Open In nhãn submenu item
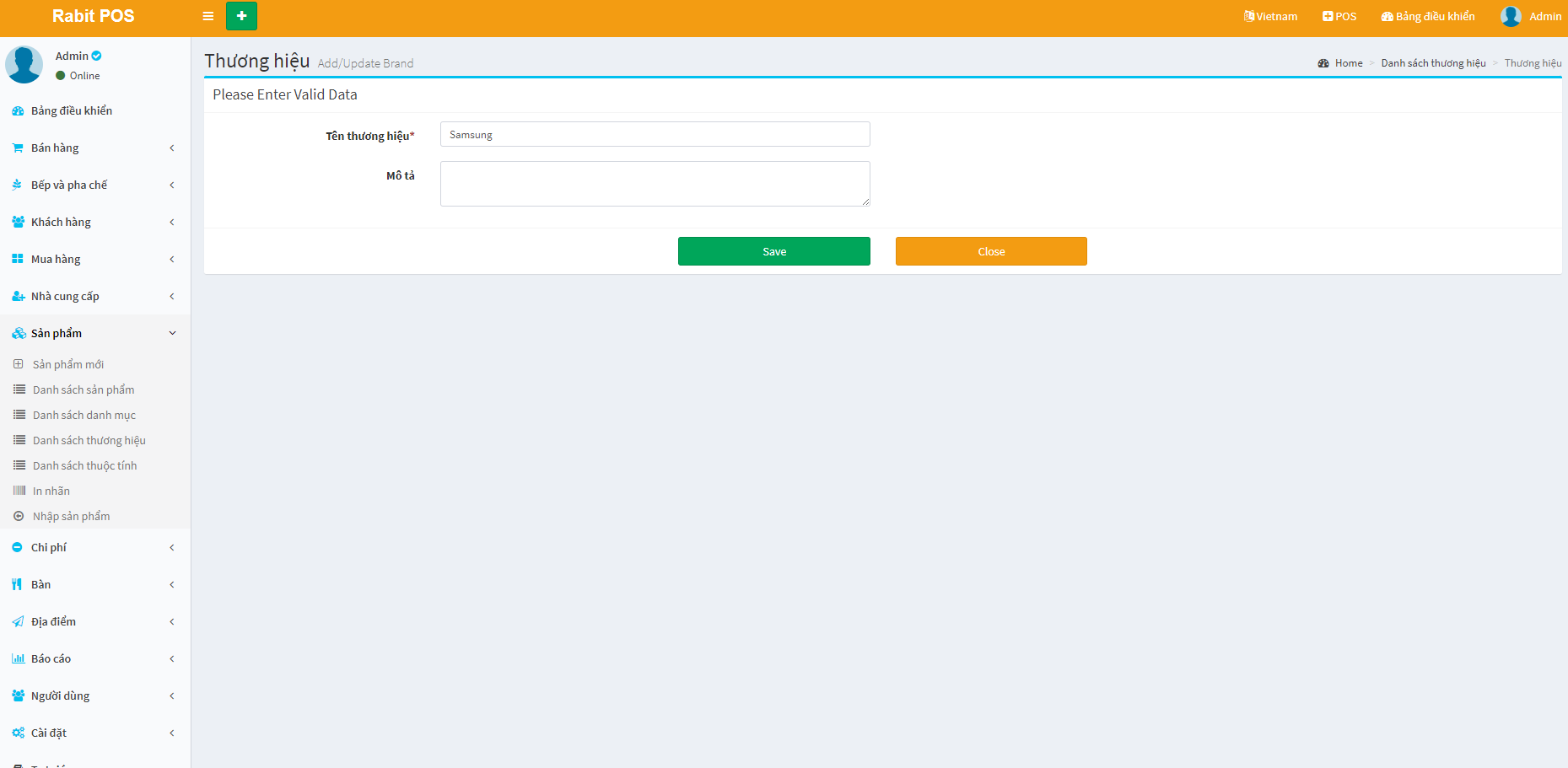 tap(51, 491)
